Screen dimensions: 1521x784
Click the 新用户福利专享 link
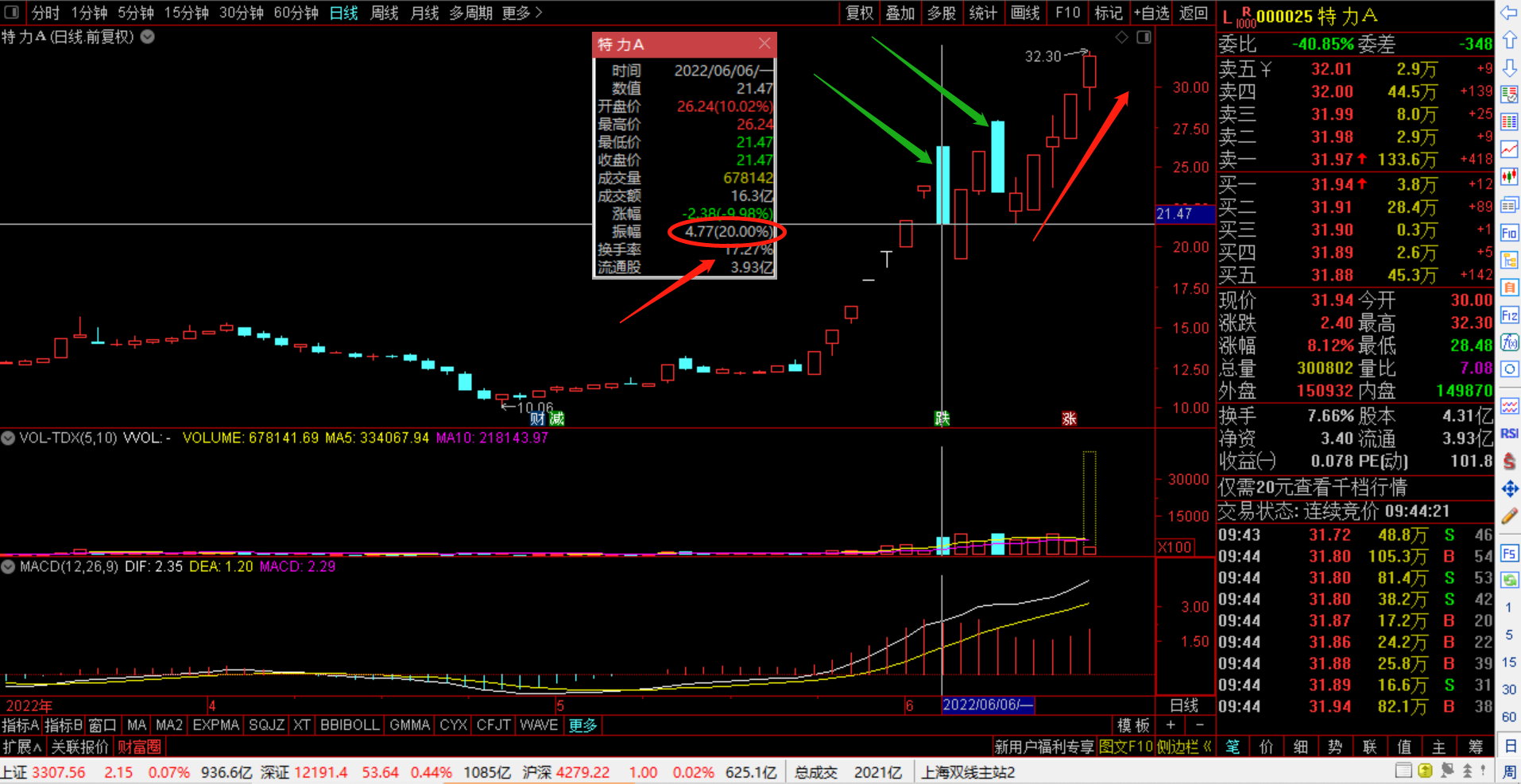pyautogui.click(x=1043, y=747)
